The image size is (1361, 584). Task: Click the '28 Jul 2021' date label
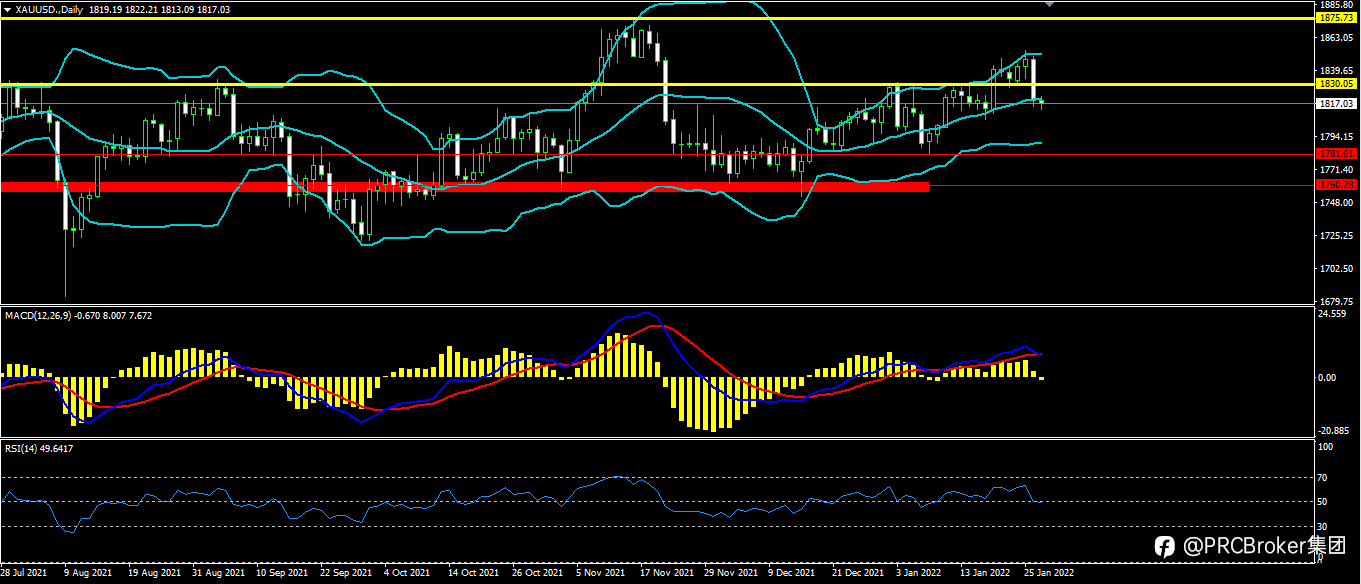tap(24, 574)
